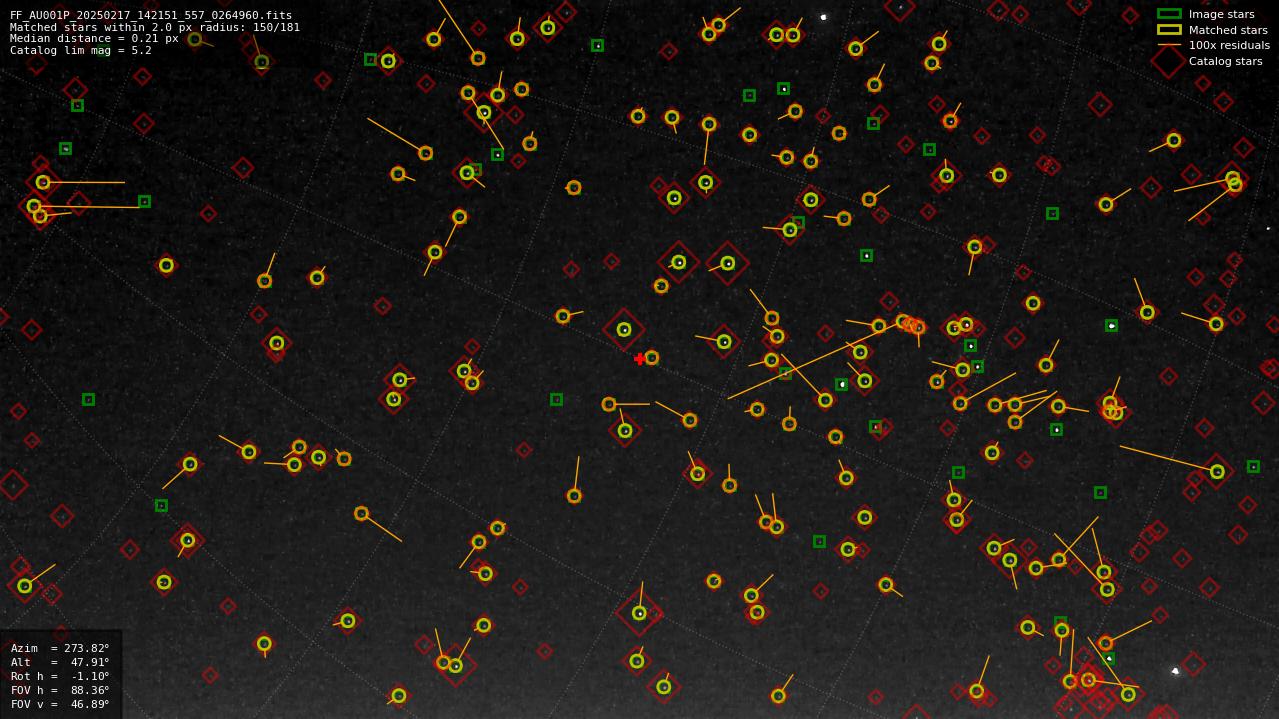This screenshot has height=719, width=1279.
Task: Click the 'Image stars' legend label
Action: (1221, 14)
